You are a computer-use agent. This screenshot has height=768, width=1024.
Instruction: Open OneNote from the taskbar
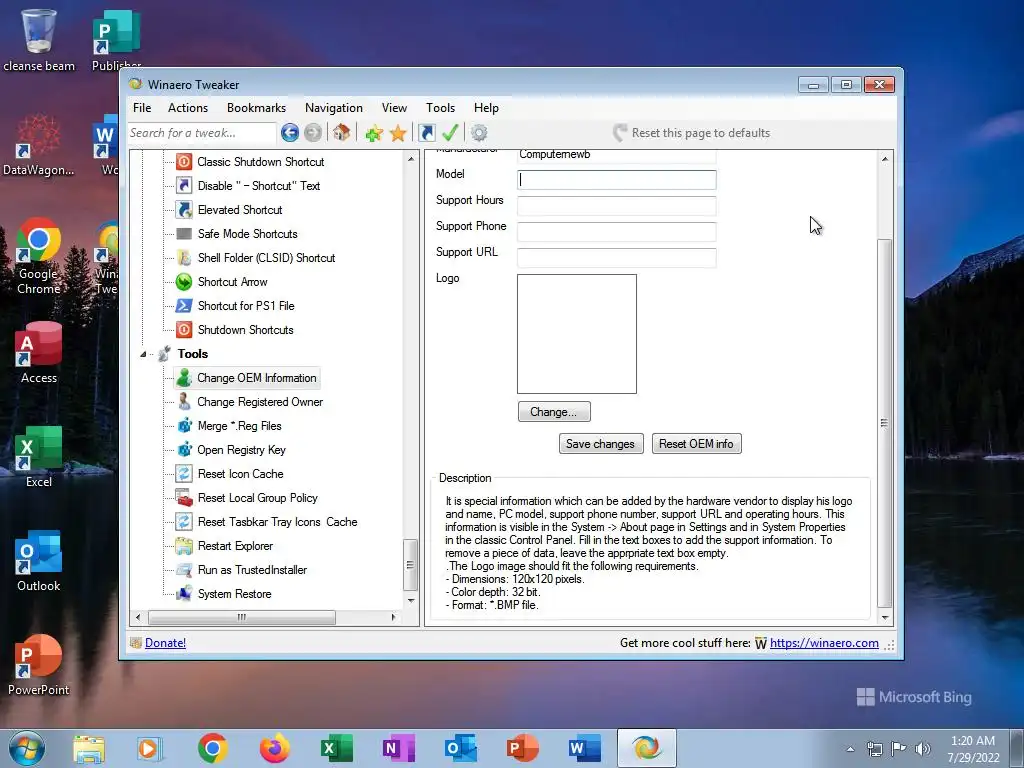coord(398,748)
